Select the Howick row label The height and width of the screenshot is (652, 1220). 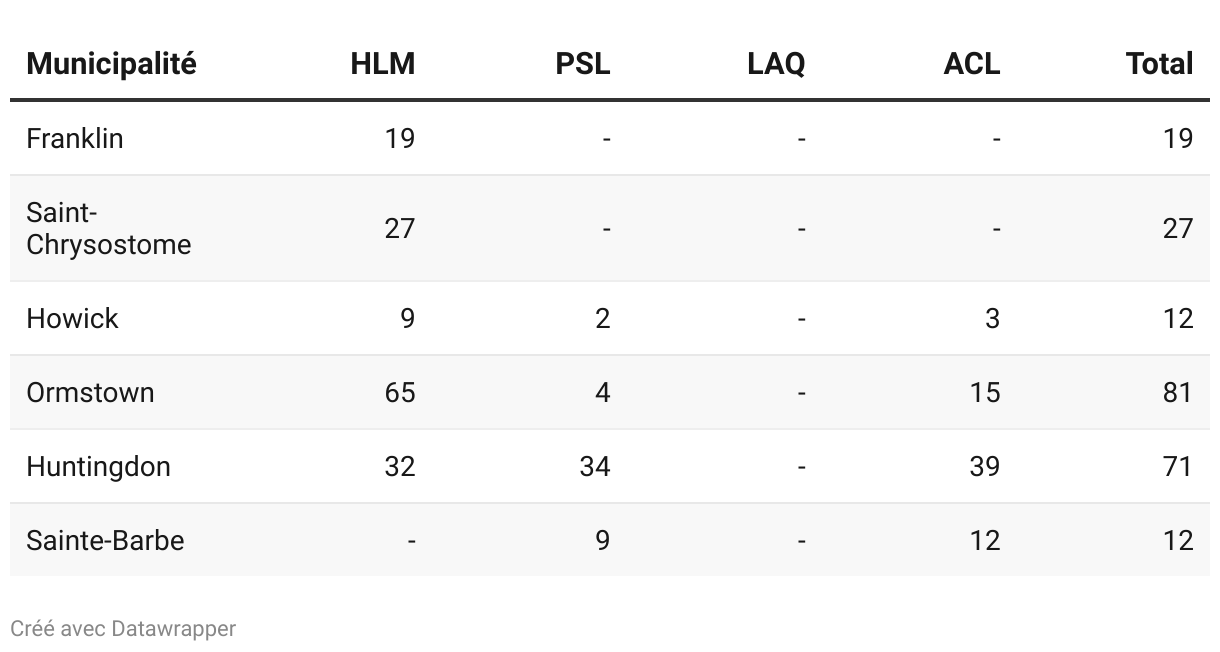tap(72, 318)
